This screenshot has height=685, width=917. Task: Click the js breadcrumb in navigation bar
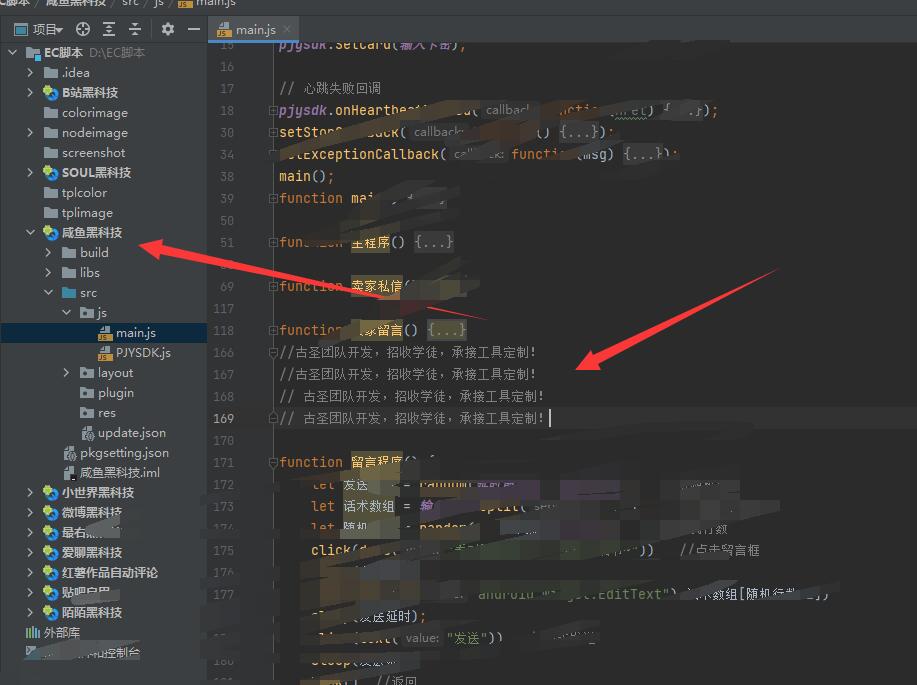pyautogui.click(x=158, y=3)
